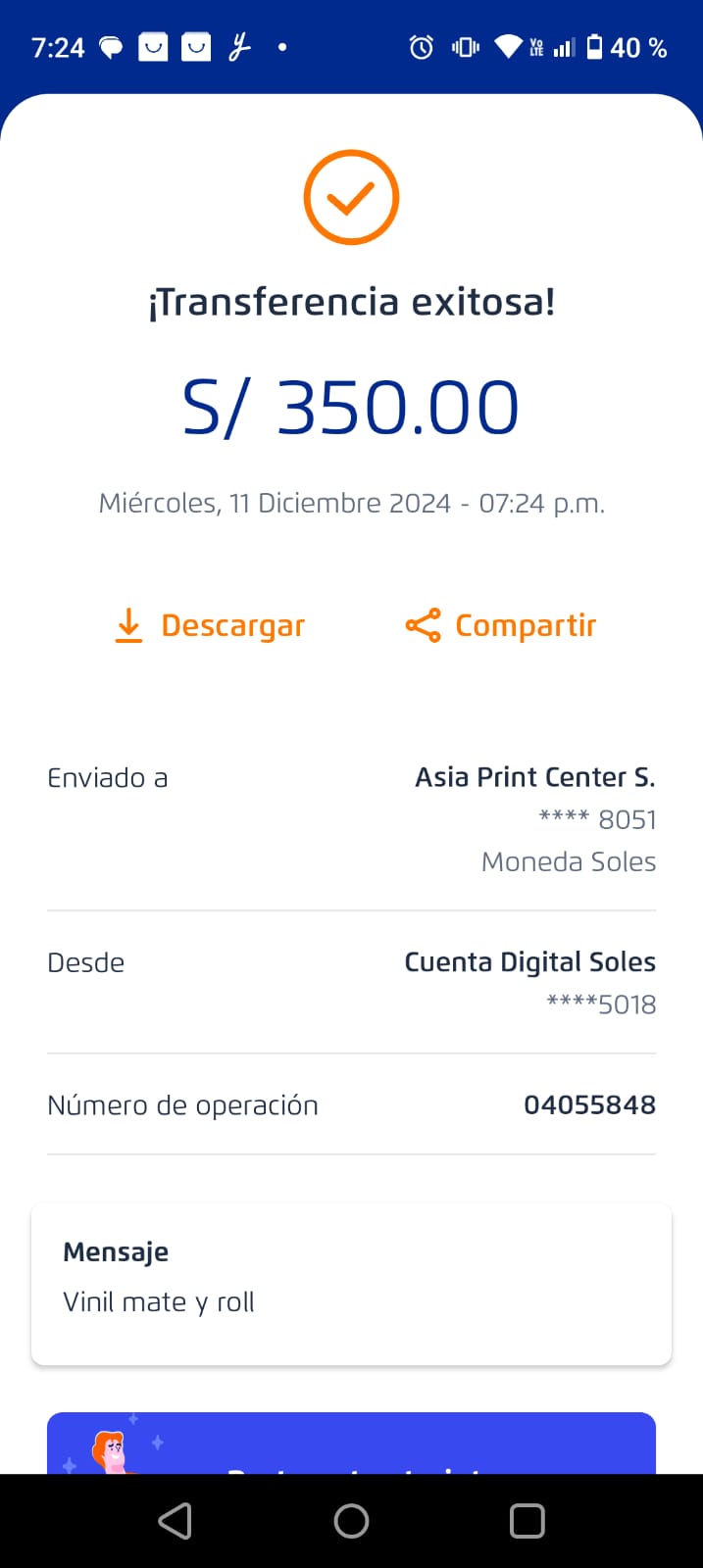Tap the vibrate mode status icon
Viewport: 703px width, 1568px height.
coord(465,47)
